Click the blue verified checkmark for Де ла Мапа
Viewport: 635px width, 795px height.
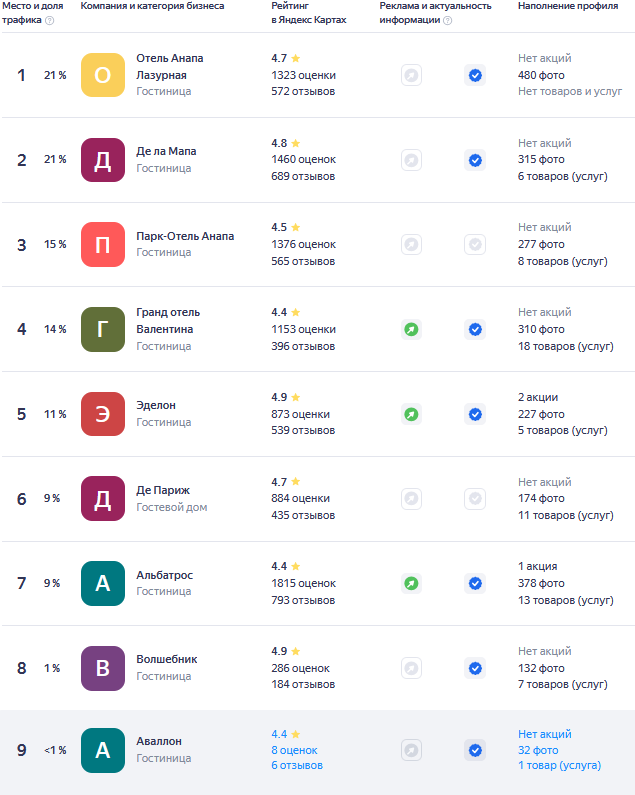[x=475, y=160]
